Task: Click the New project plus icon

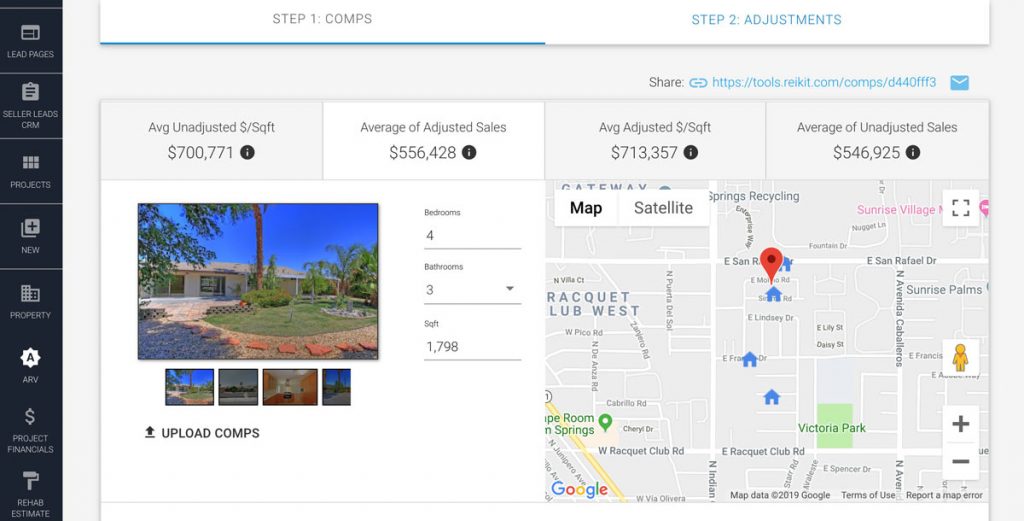Action: tap(31, 228)
